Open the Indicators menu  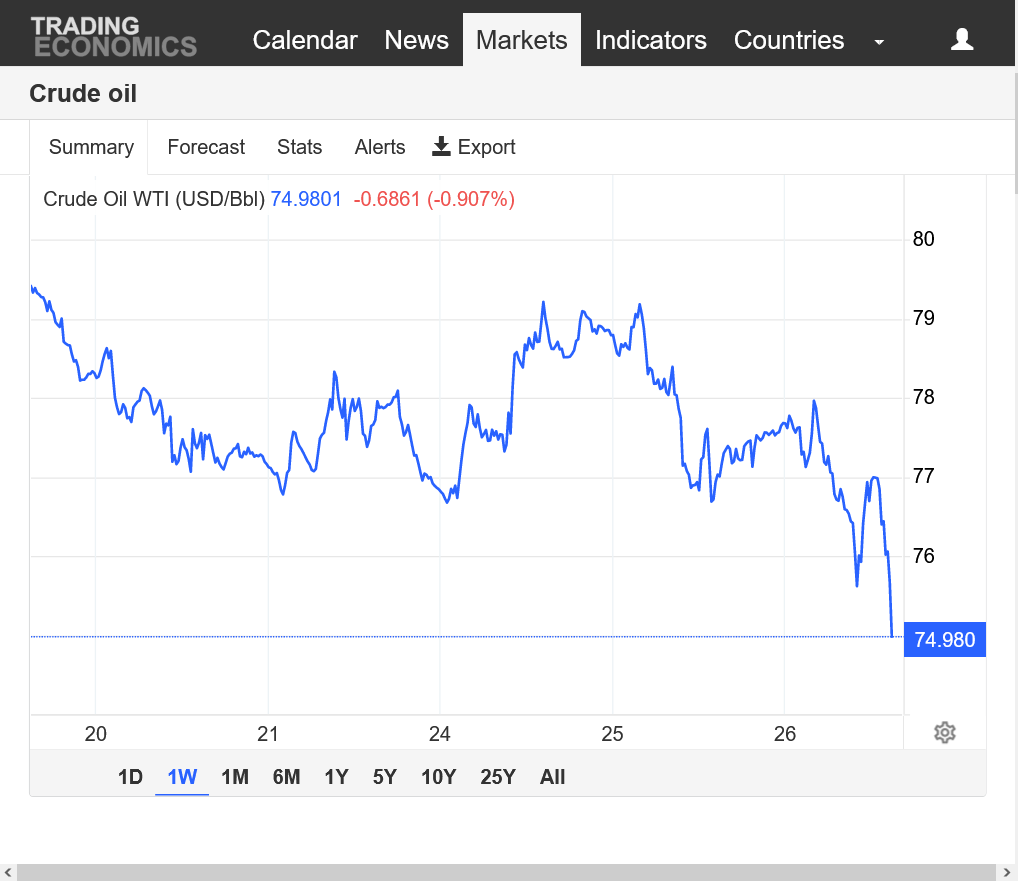click(650, 40)
